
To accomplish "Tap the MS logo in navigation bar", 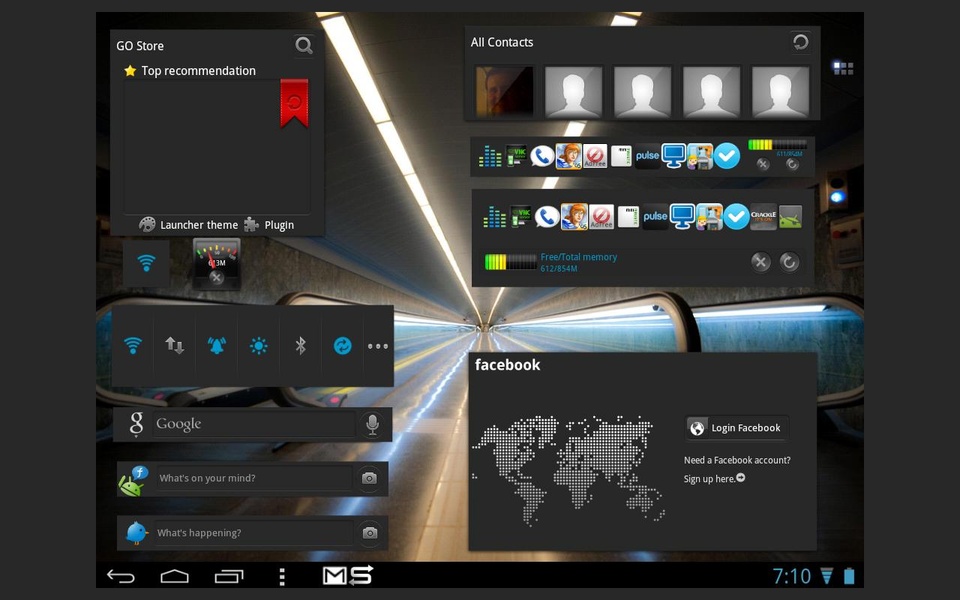I will pyautogui.click(x=348, y=576).
